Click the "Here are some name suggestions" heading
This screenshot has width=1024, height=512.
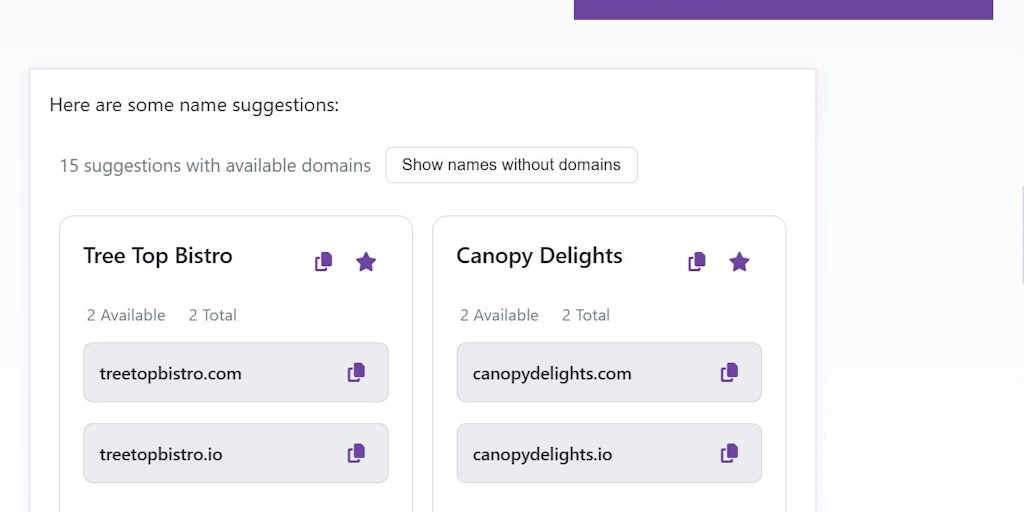click(194, 105)
